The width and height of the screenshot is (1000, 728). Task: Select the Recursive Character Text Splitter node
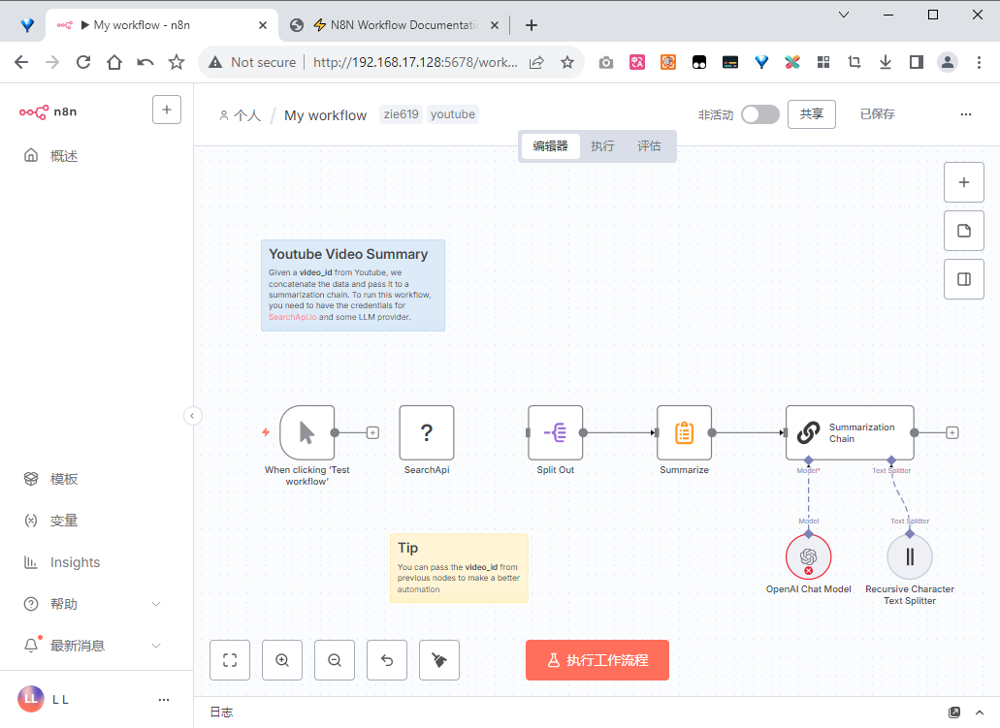click(x=909, y=557)
